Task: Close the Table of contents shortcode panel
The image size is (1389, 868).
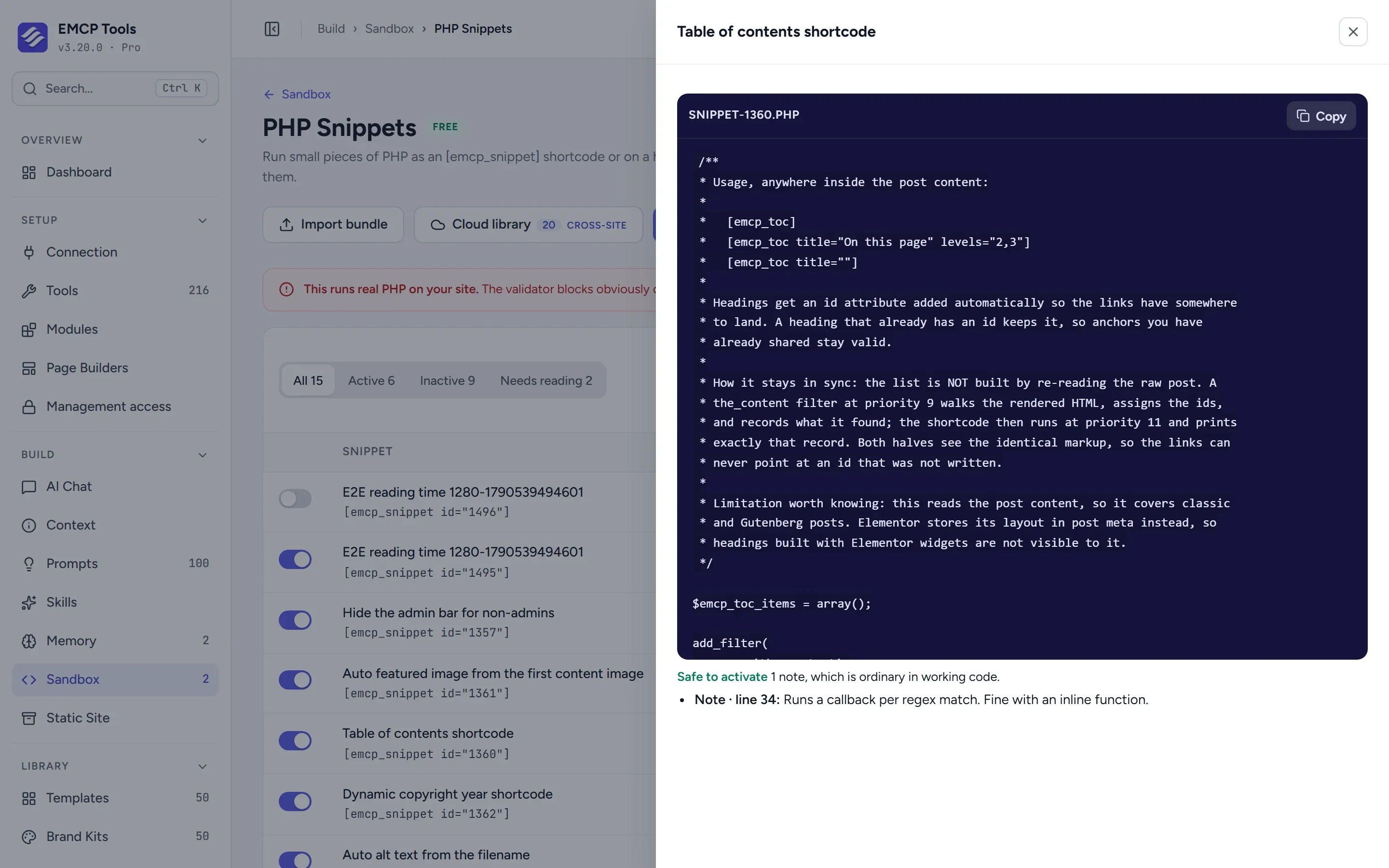Action: tap(1353, 31)
